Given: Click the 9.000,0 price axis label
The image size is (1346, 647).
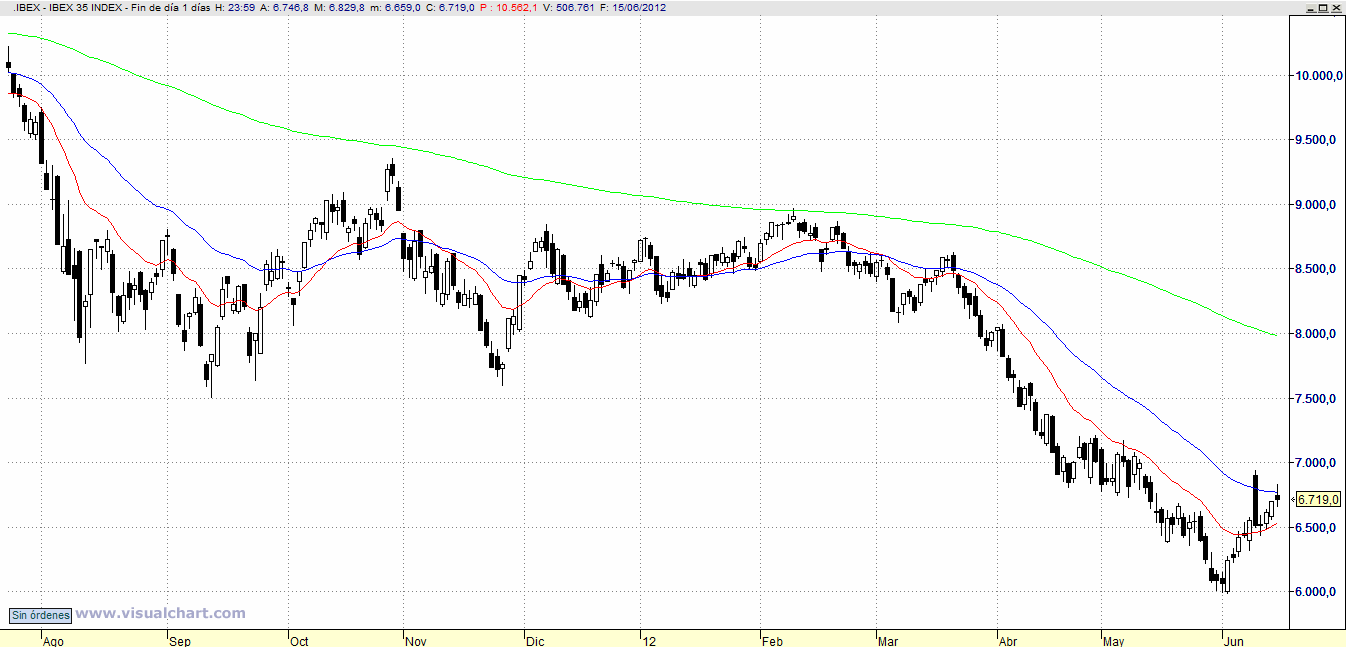Looking at the screenshot, I should tap(1318, 205).
